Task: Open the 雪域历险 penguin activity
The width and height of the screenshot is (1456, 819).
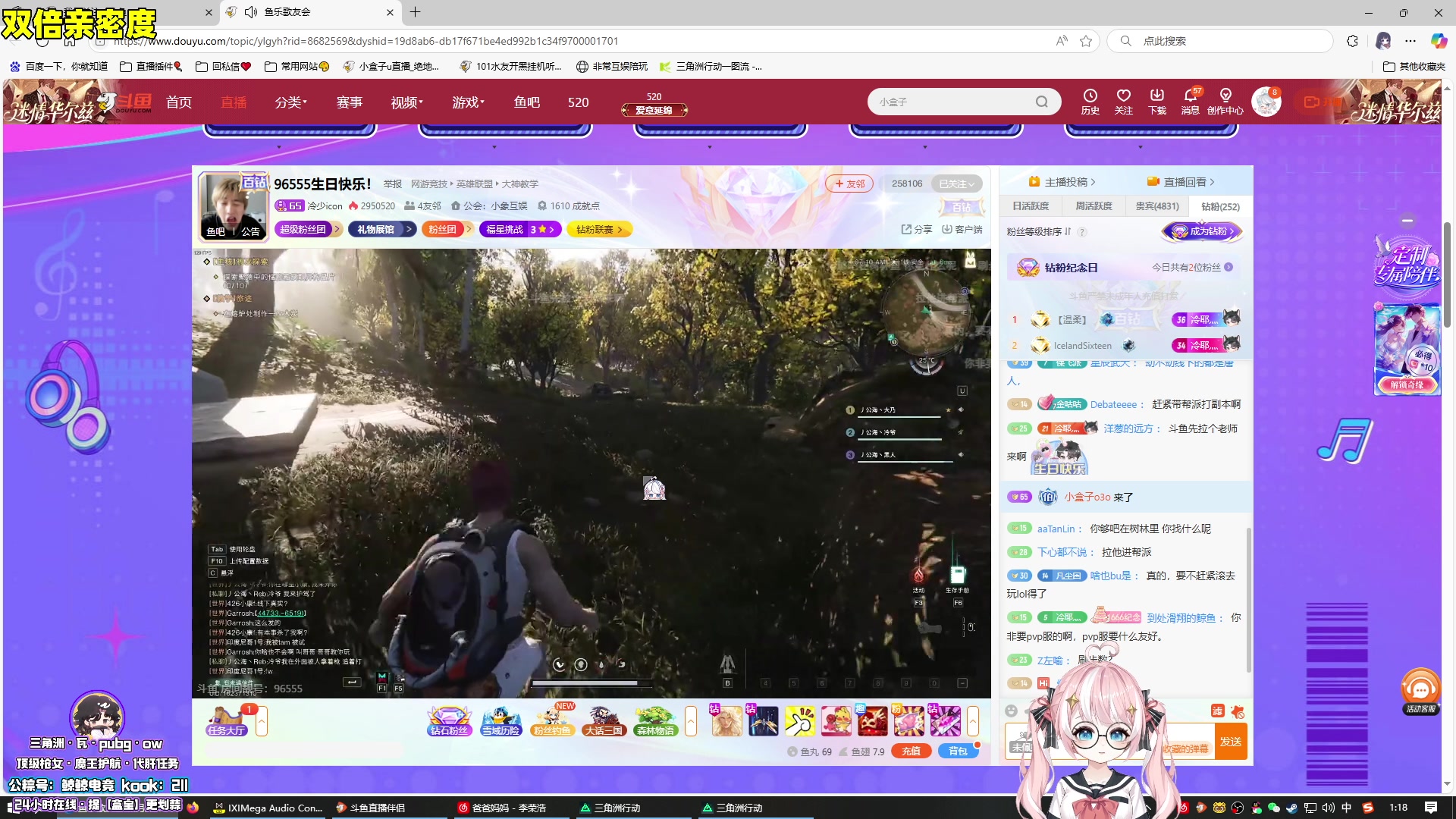Action: point(500,721)
